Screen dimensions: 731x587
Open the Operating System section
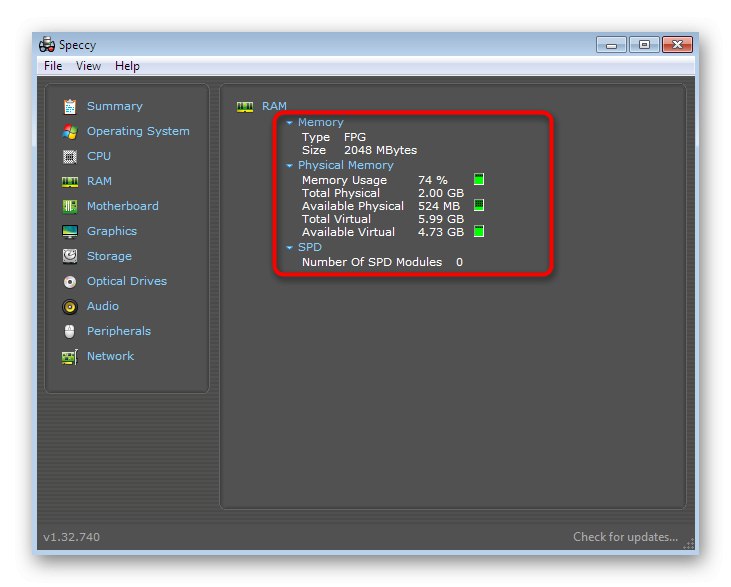pyautogui.click(x=138, y=131)
